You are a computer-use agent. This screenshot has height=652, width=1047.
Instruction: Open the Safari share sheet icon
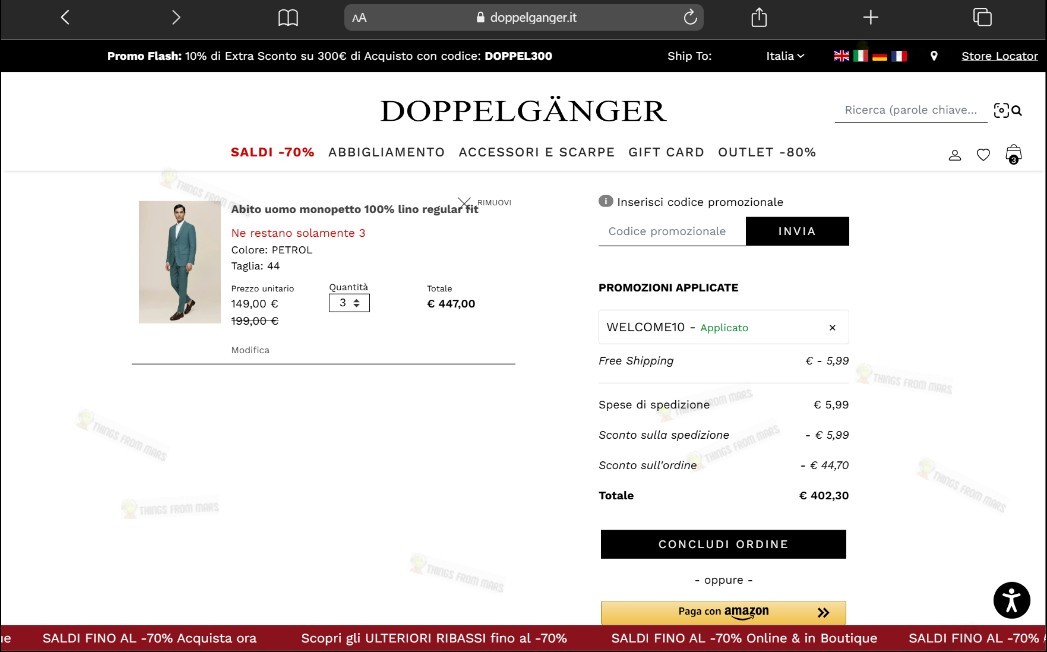759,17
